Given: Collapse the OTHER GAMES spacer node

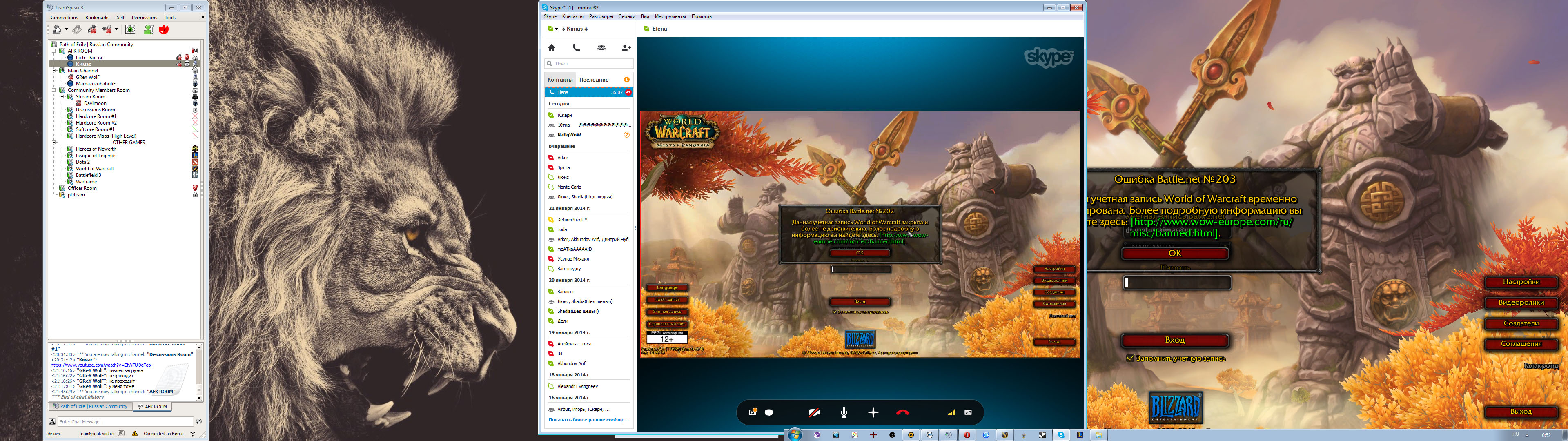Looking at the screenshot, I should click(x=53, y=143).
